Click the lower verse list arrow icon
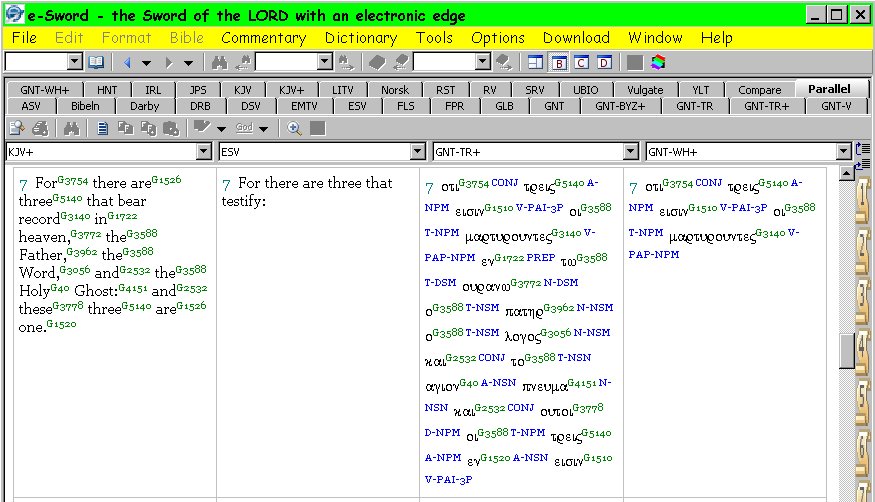The height and width of the screenshot is (502, 875). pyautogui.click(x=863, y=164)
